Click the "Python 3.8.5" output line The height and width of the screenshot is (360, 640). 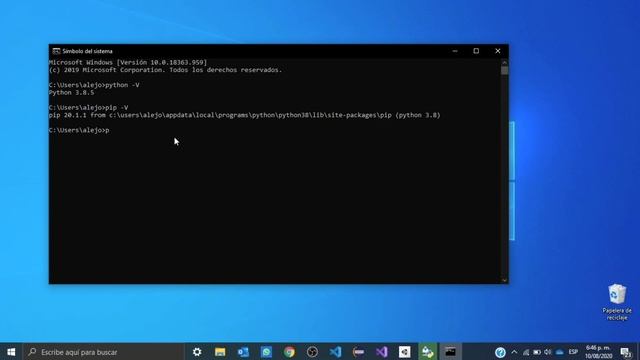[x=71, y=93]
